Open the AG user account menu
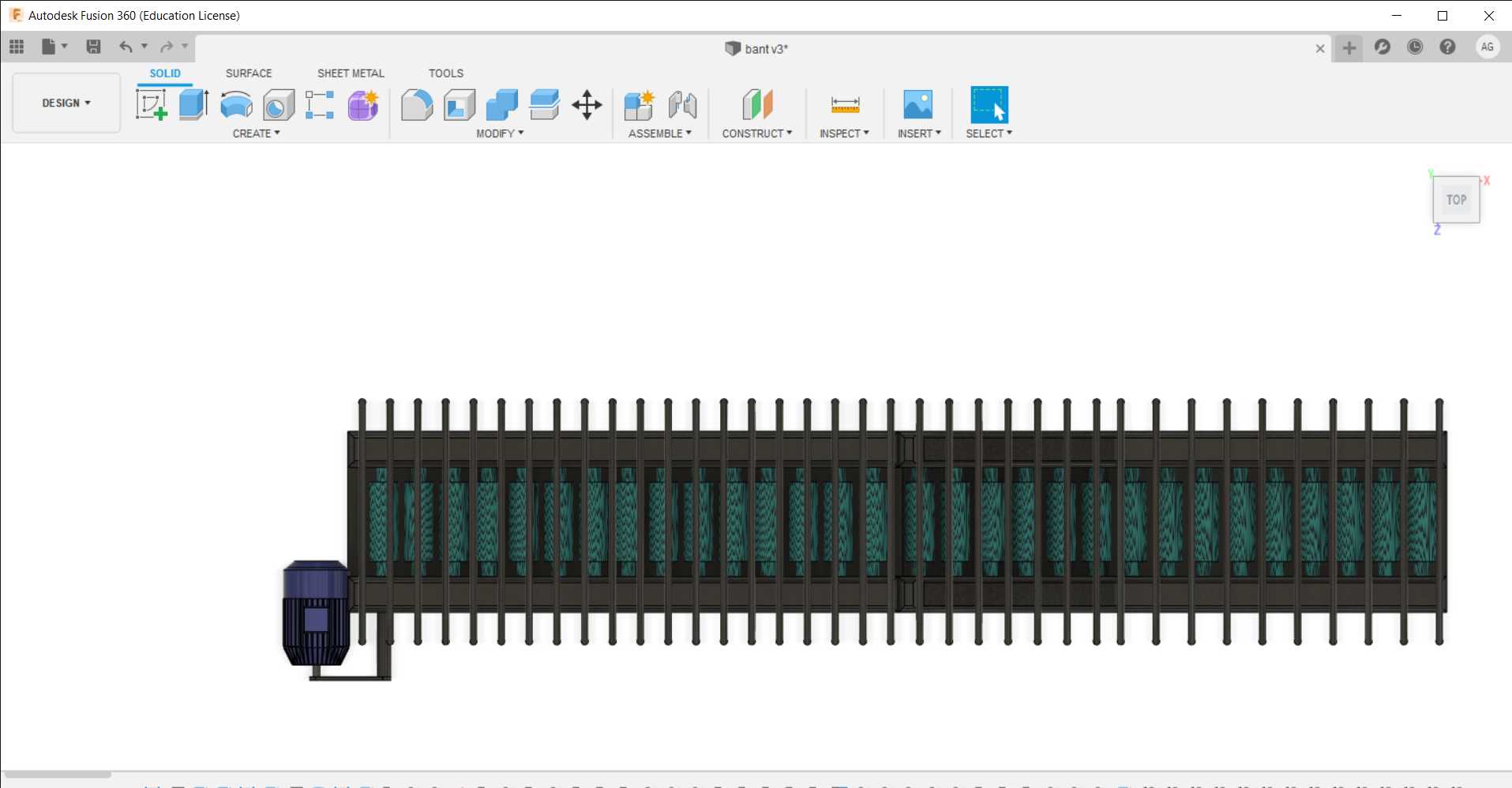Screen dimensions: 1512x788 [1488, 47]
